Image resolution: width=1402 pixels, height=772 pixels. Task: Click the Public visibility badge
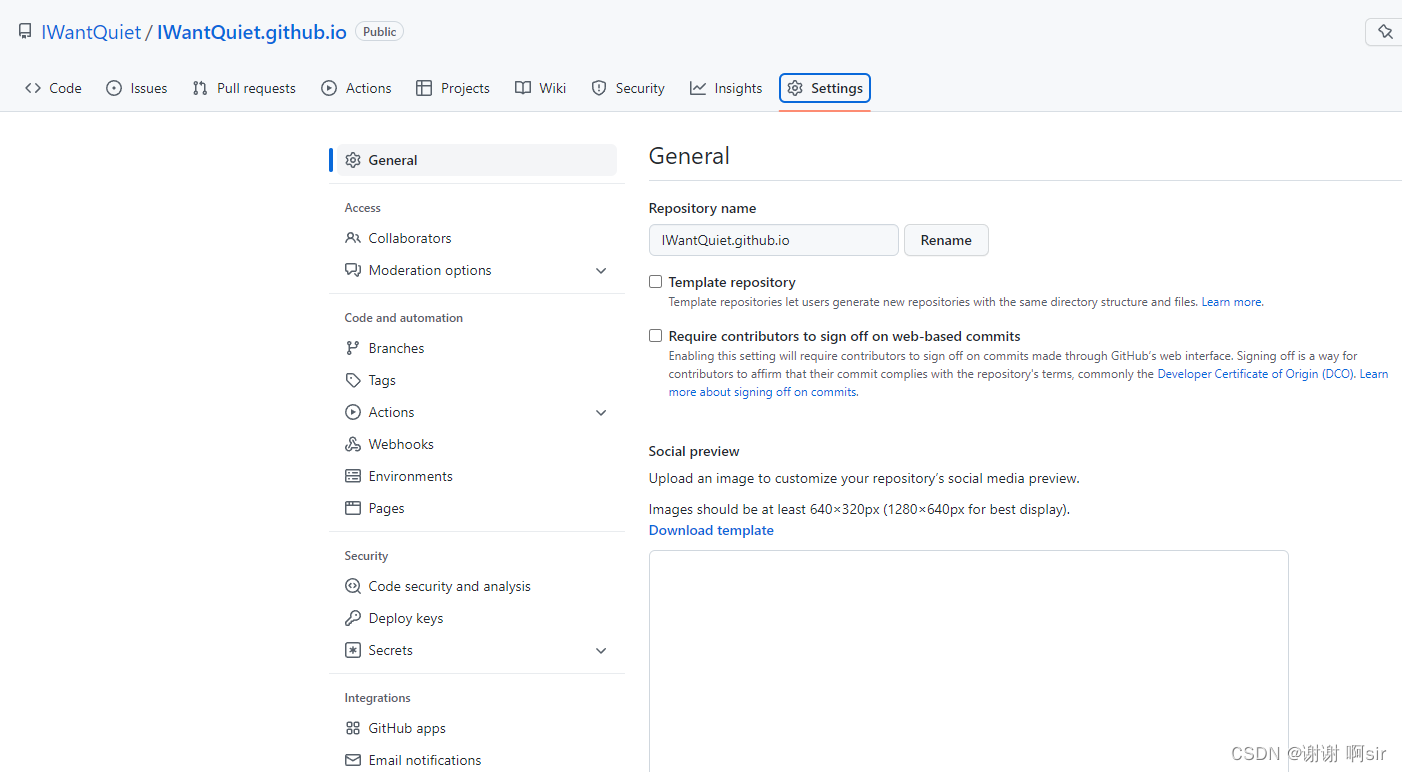point(379,32)
